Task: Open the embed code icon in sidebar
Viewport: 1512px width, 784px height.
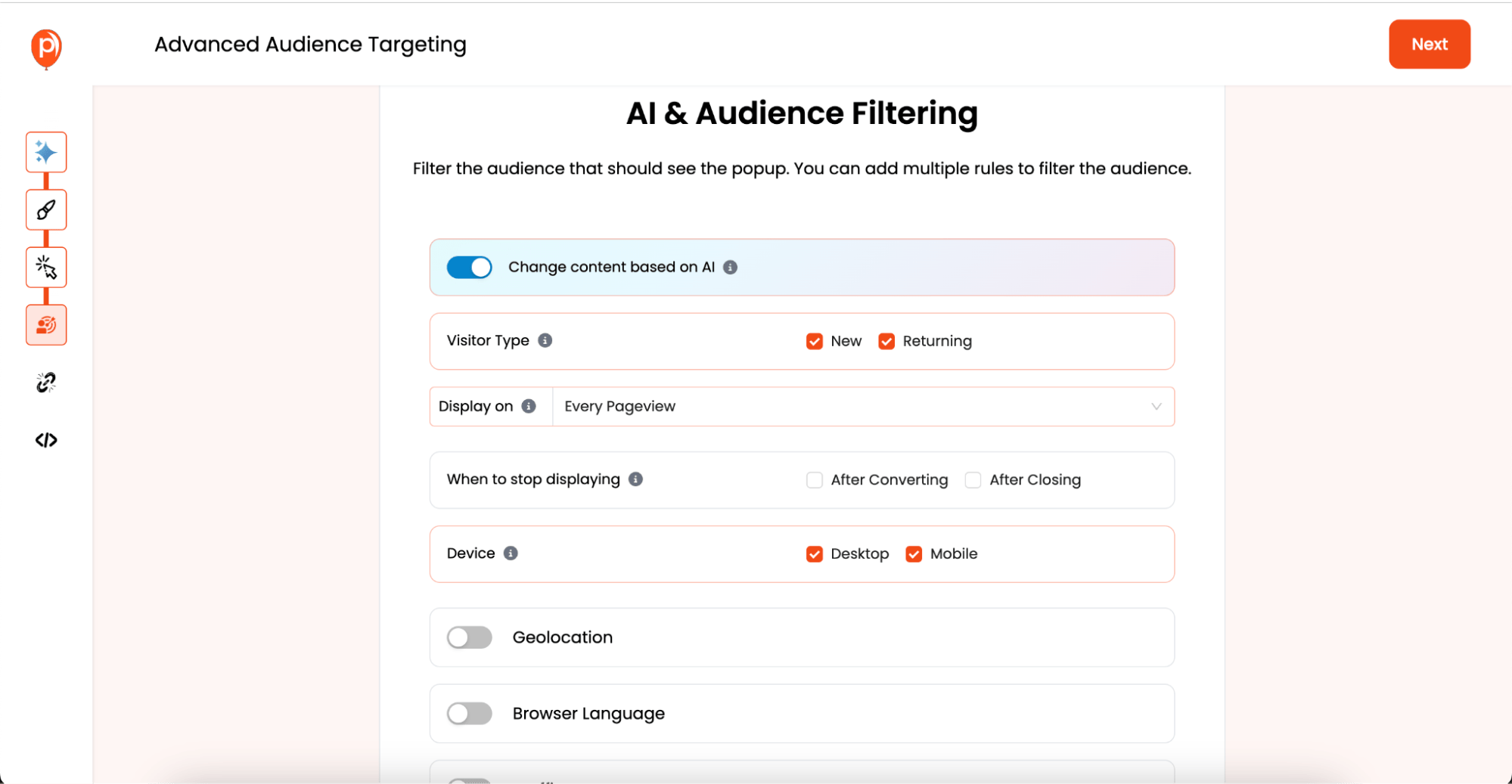Action: coord(46,440)
